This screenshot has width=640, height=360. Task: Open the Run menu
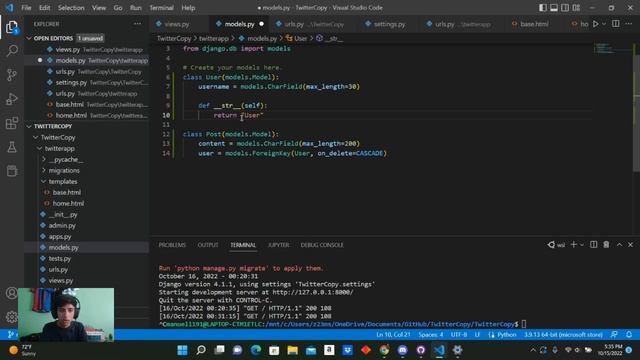click(136, 8)
